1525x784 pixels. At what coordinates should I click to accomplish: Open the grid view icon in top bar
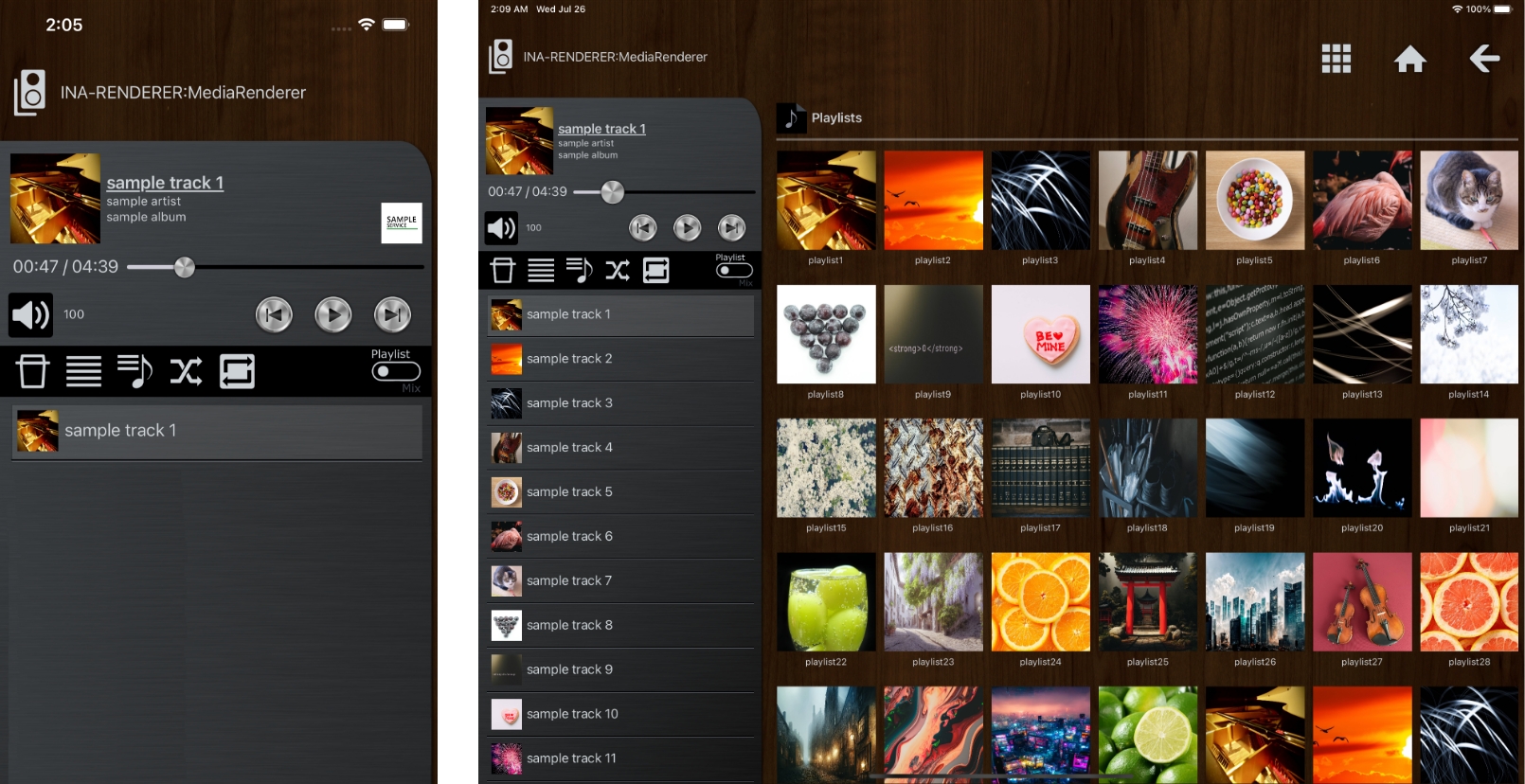tap(1336, 59)
